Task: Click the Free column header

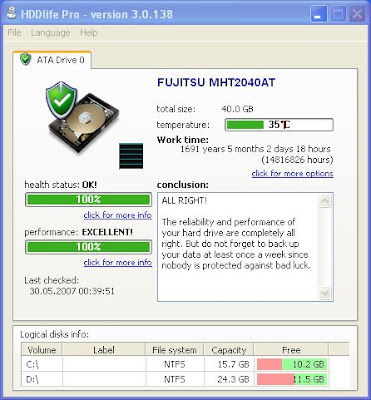Action: [x=291, y=350]
